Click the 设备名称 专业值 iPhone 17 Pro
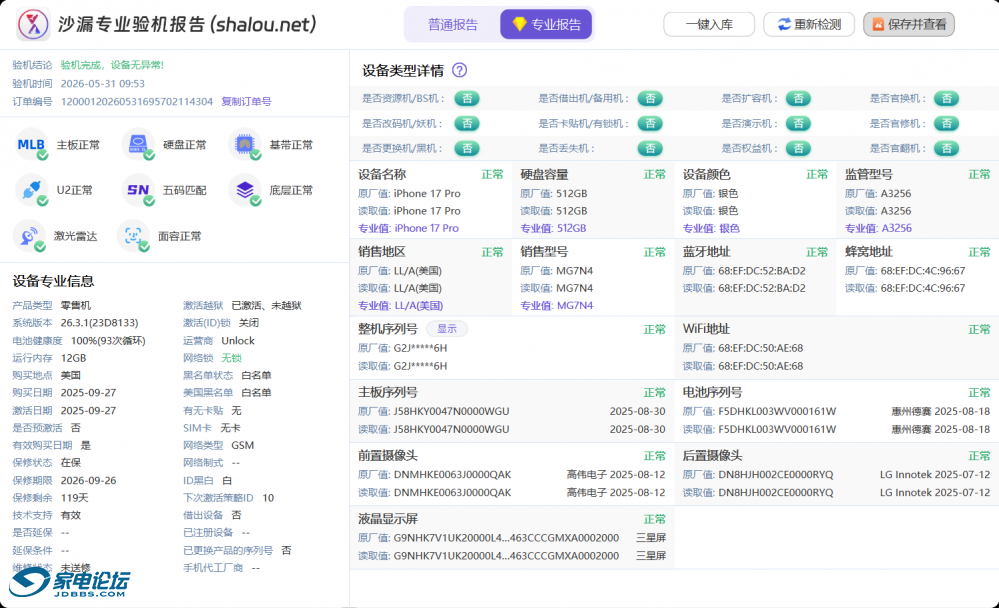 coord(426,228)
